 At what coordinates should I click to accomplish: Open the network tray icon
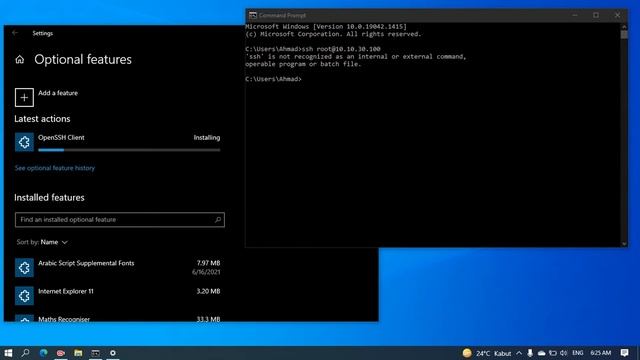click(553, 353)
